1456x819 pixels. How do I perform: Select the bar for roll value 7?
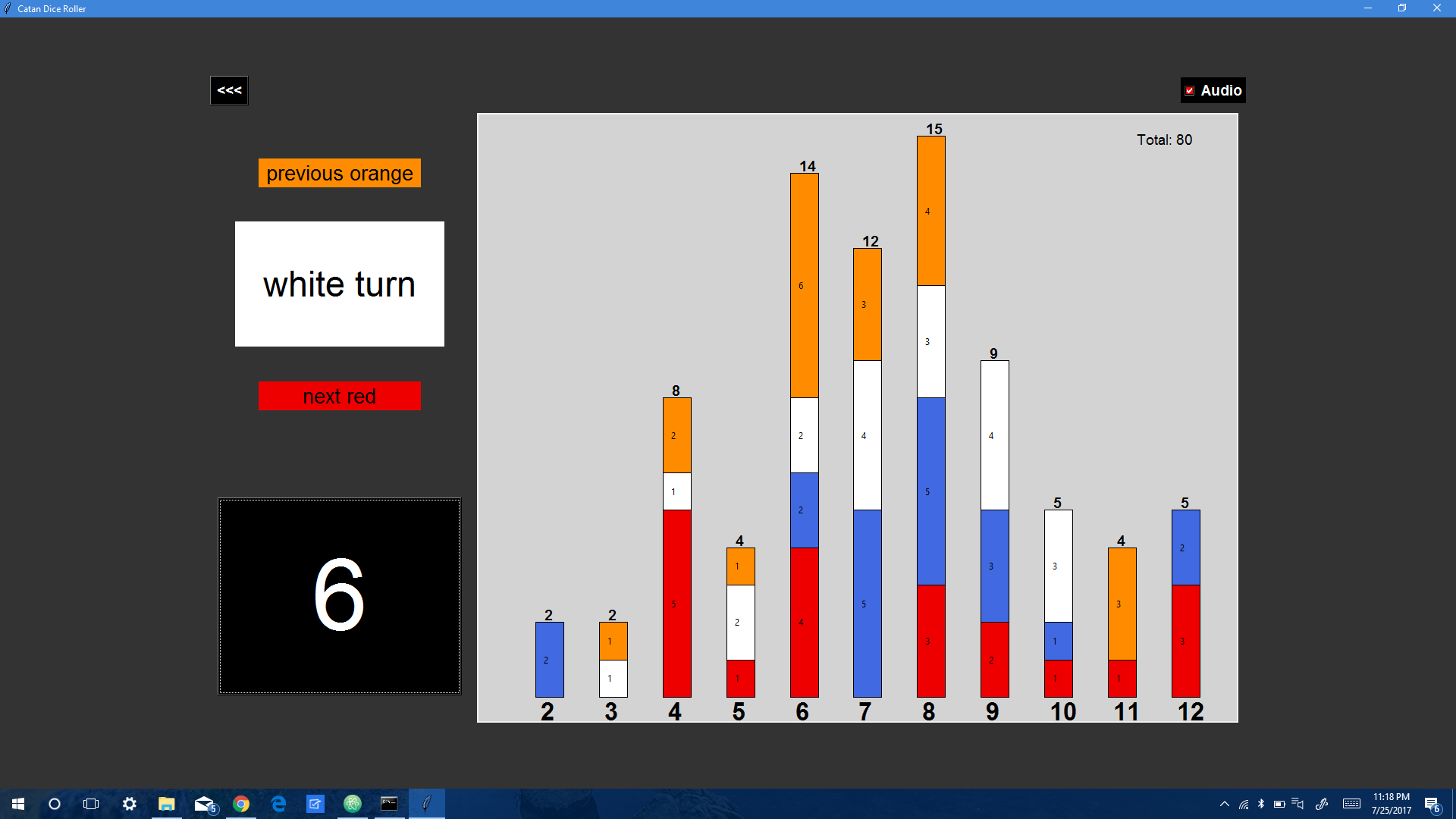863,475
